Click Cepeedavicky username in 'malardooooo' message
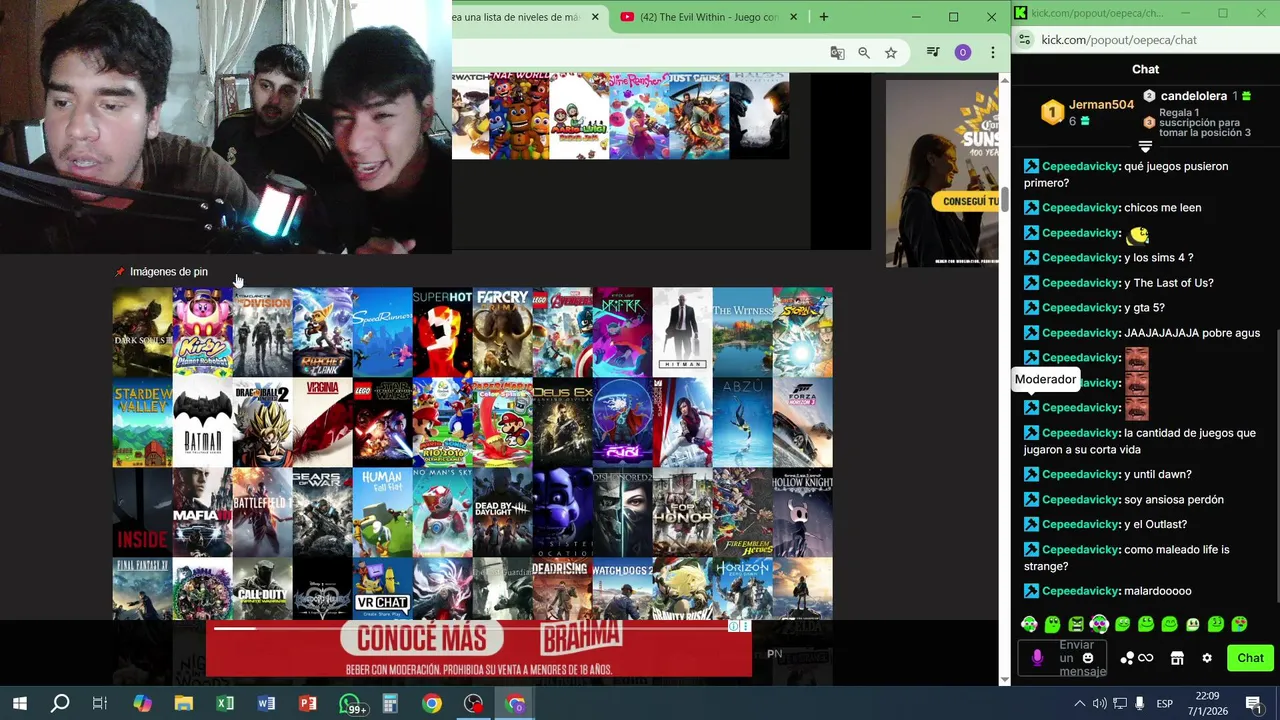Screen dimensions: 1280x720 [1080, 591]
